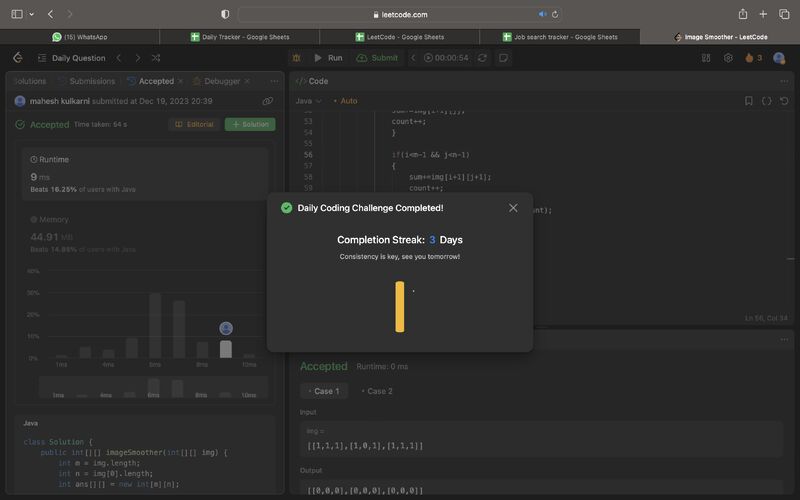
Task: Open the Editorial button
Action: [x=194, y=124]
